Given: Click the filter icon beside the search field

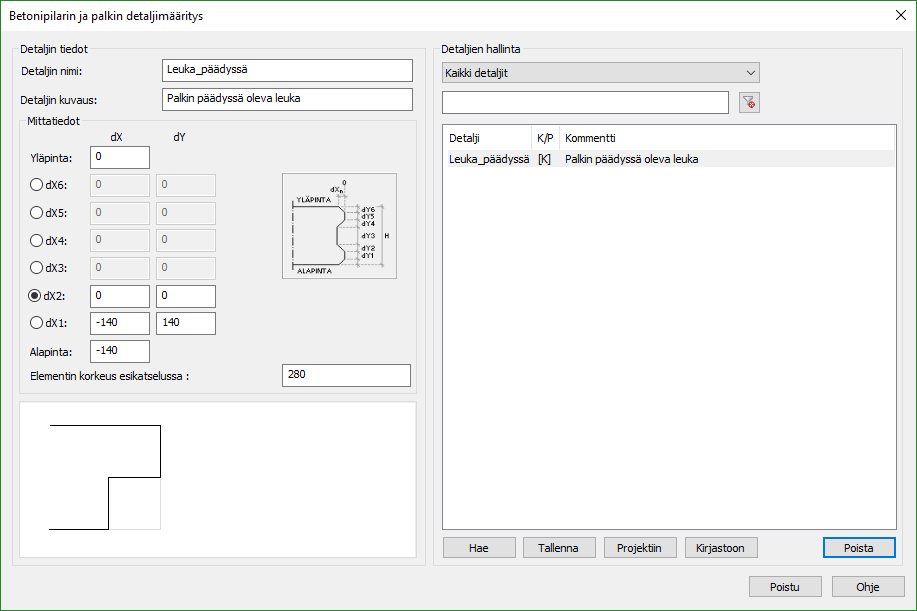Looking at the screenshot, I should point(750,102).
